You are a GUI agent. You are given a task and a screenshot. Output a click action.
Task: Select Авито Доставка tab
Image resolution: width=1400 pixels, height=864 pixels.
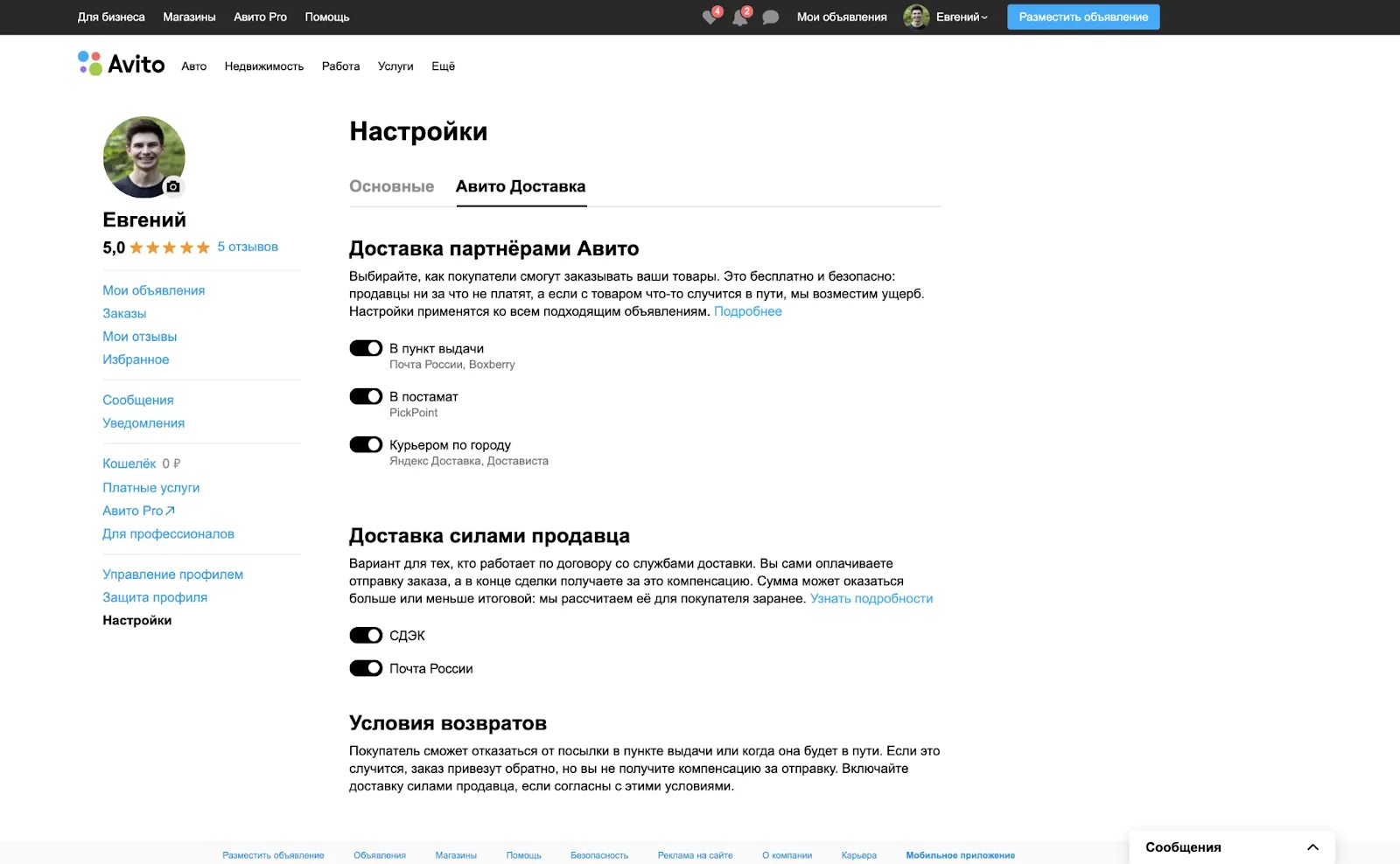pyautogui.click(x=521, y=186)
